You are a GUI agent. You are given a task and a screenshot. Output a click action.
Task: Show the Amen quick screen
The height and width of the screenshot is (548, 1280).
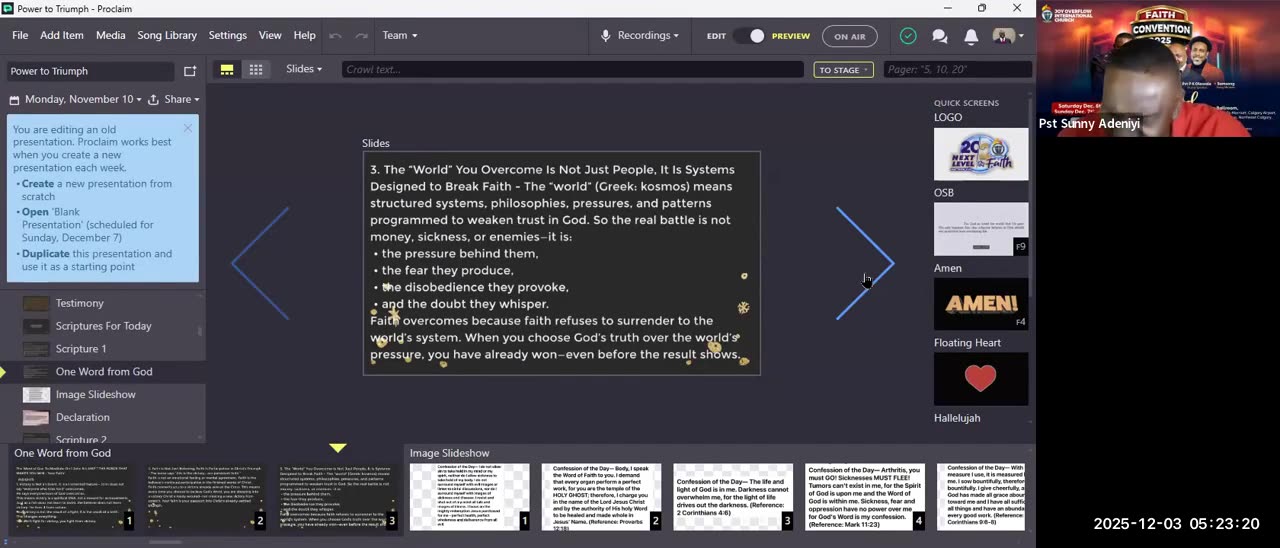(980, 304)
